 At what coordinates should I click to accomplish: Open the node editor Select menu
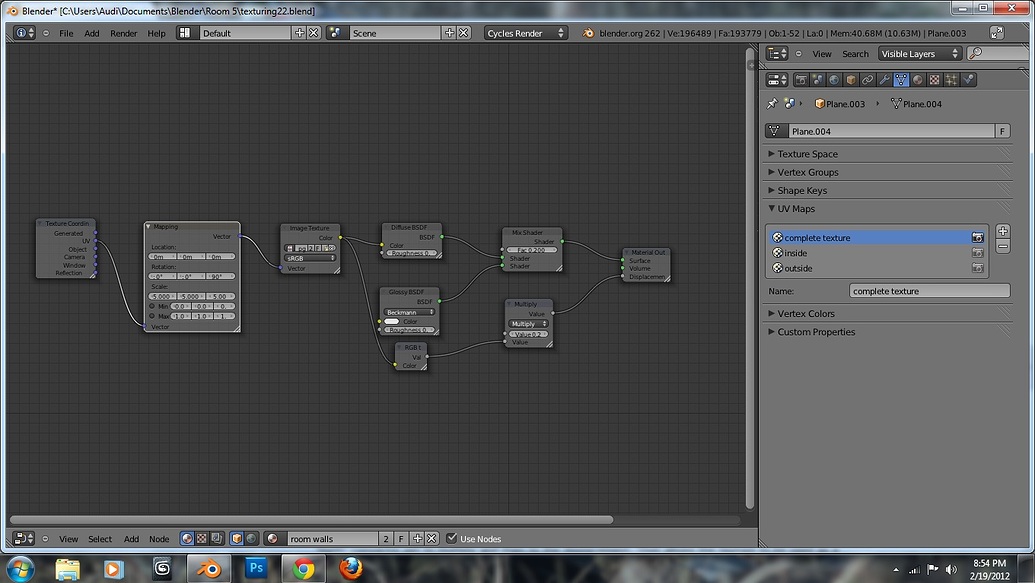100,539
